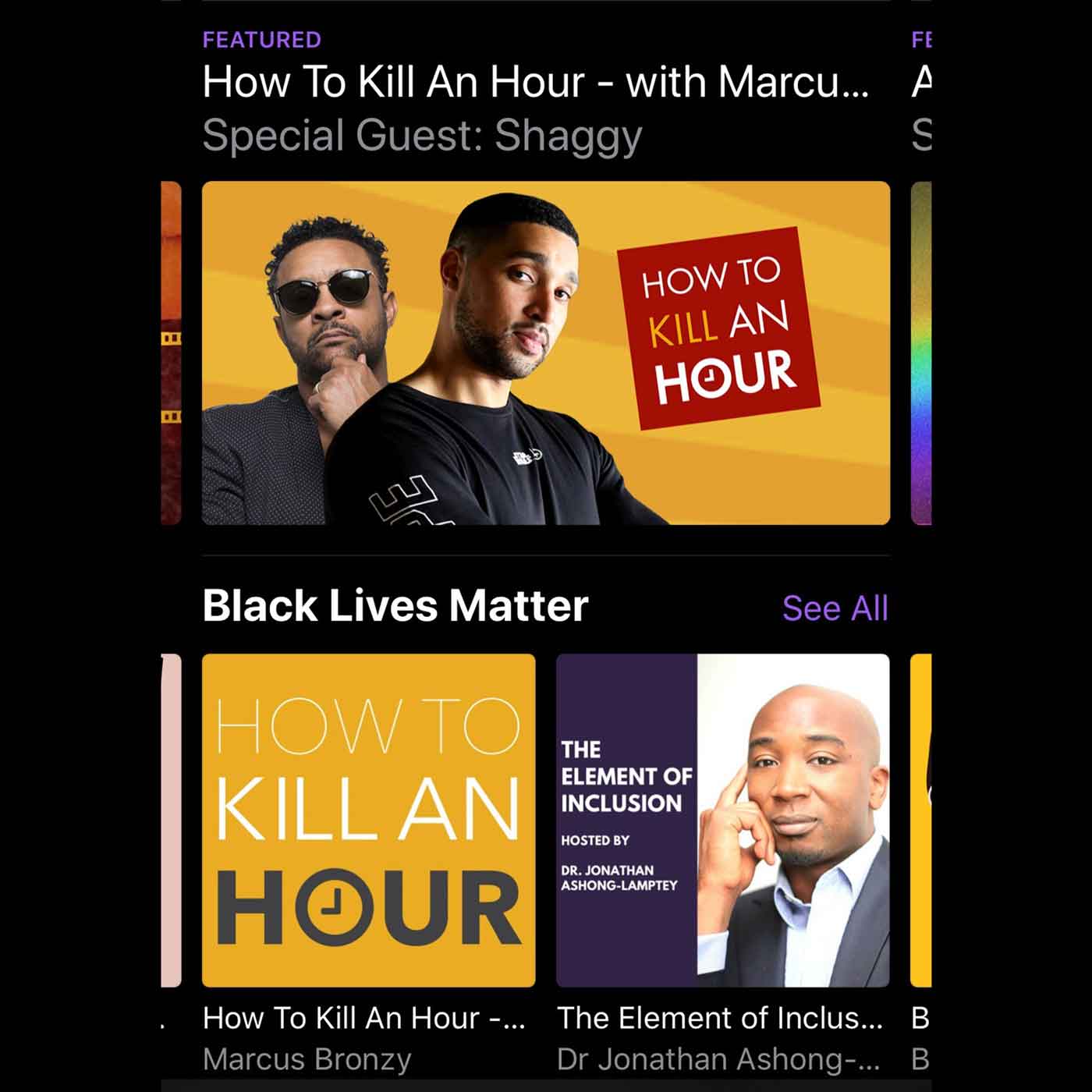
Task: Open the partially visible next featured card
Action: pyautogui.click(x=921, y=353)
